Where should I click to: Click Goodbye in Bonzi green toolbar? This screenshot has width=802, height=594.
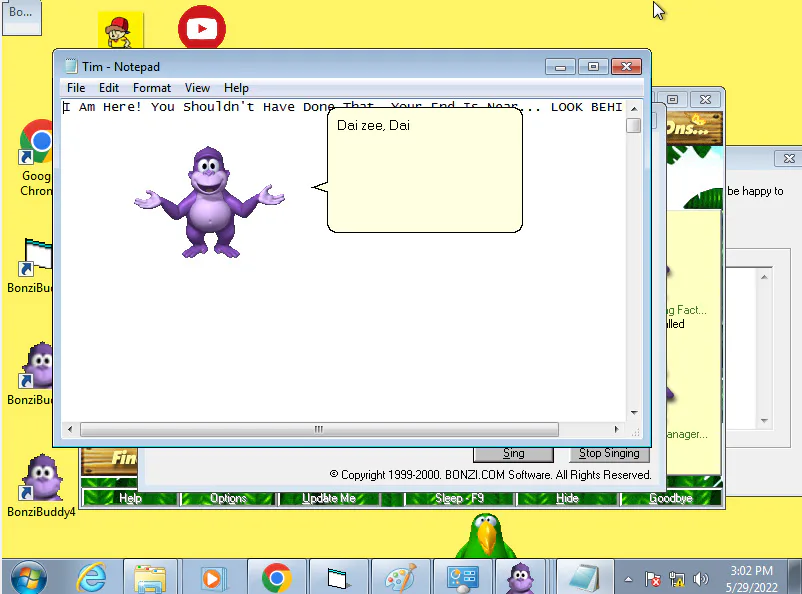[x=671, y=498]
